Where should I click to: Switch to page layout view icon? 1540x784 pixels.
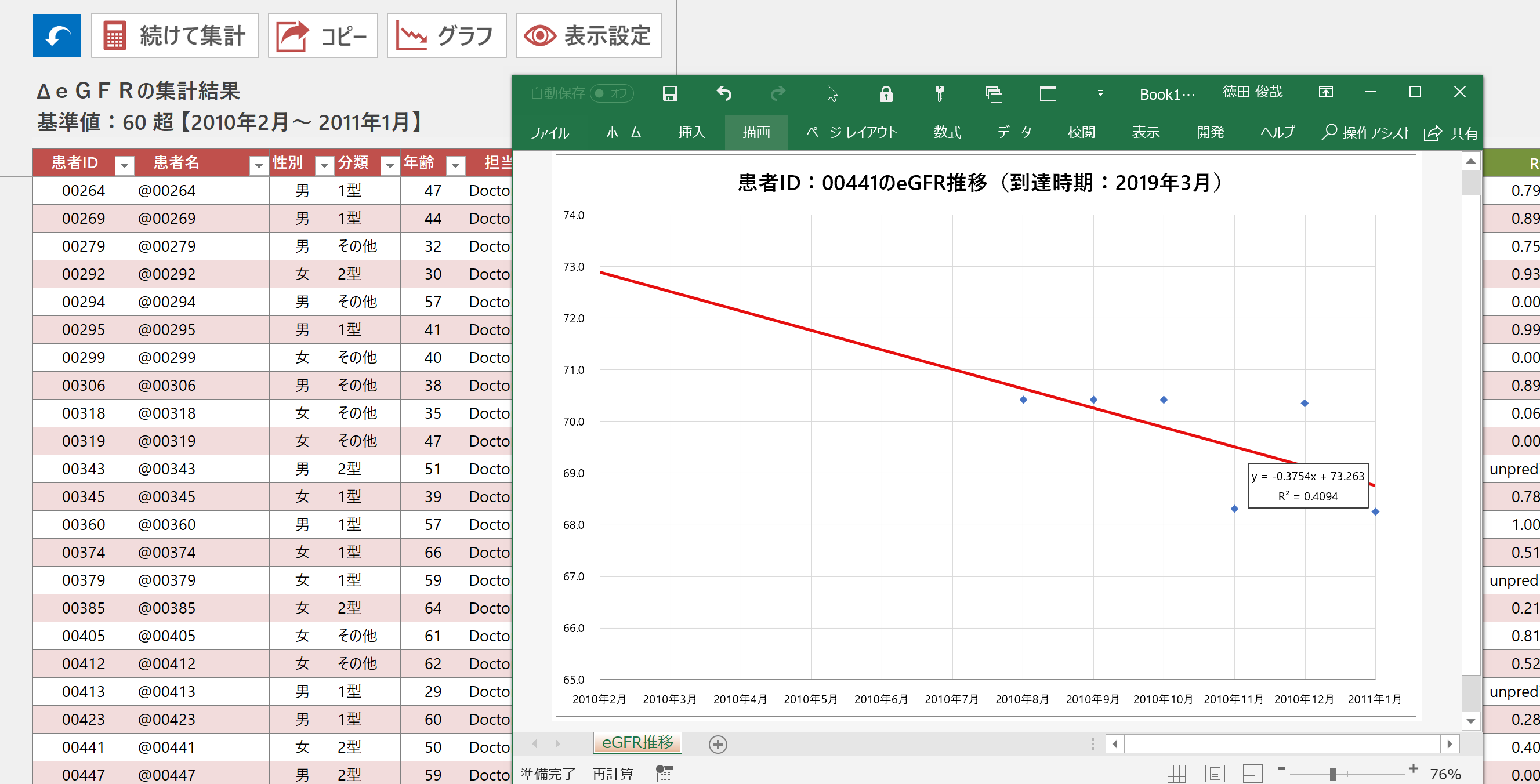[1214, 773]
